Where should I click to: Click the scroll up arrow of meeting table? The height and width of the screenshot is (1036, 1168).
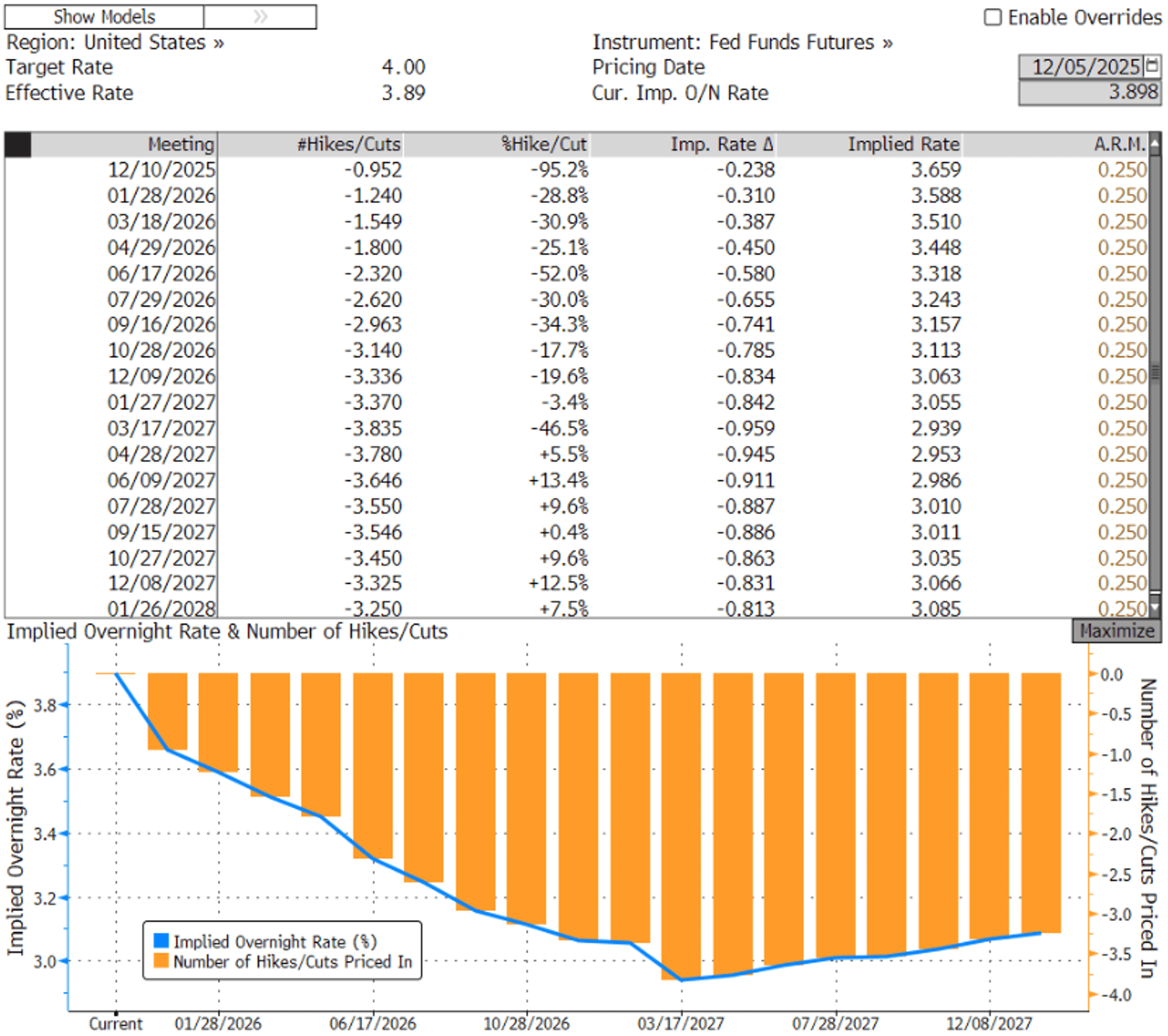[x=1155, y=143]
